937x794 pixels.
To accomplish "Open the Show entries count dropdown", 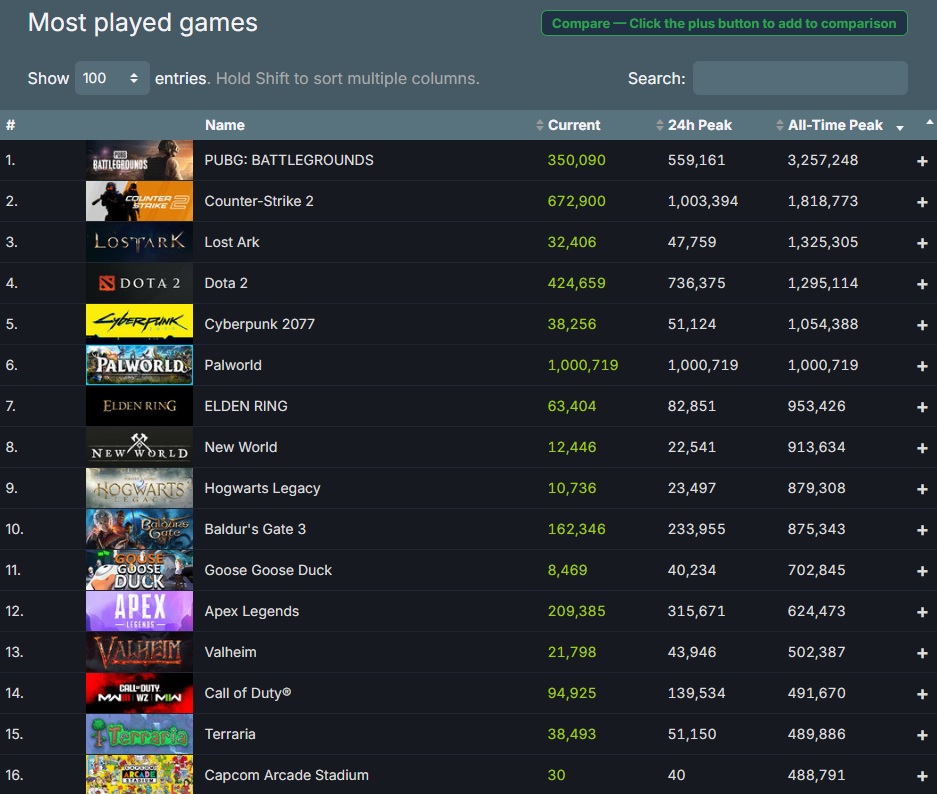I will coord(112,78).
